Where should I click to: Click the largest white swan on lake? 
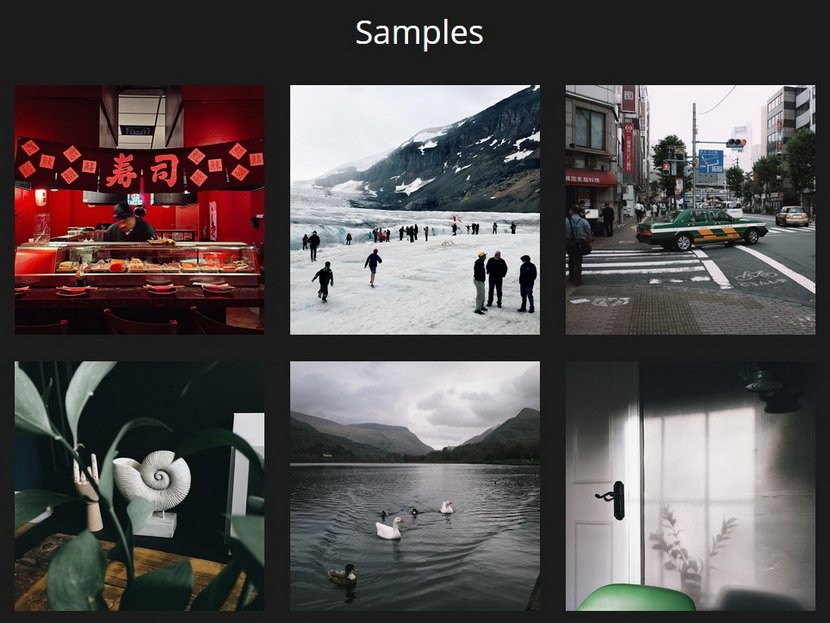pyautogui.click(x=388, y=529)
